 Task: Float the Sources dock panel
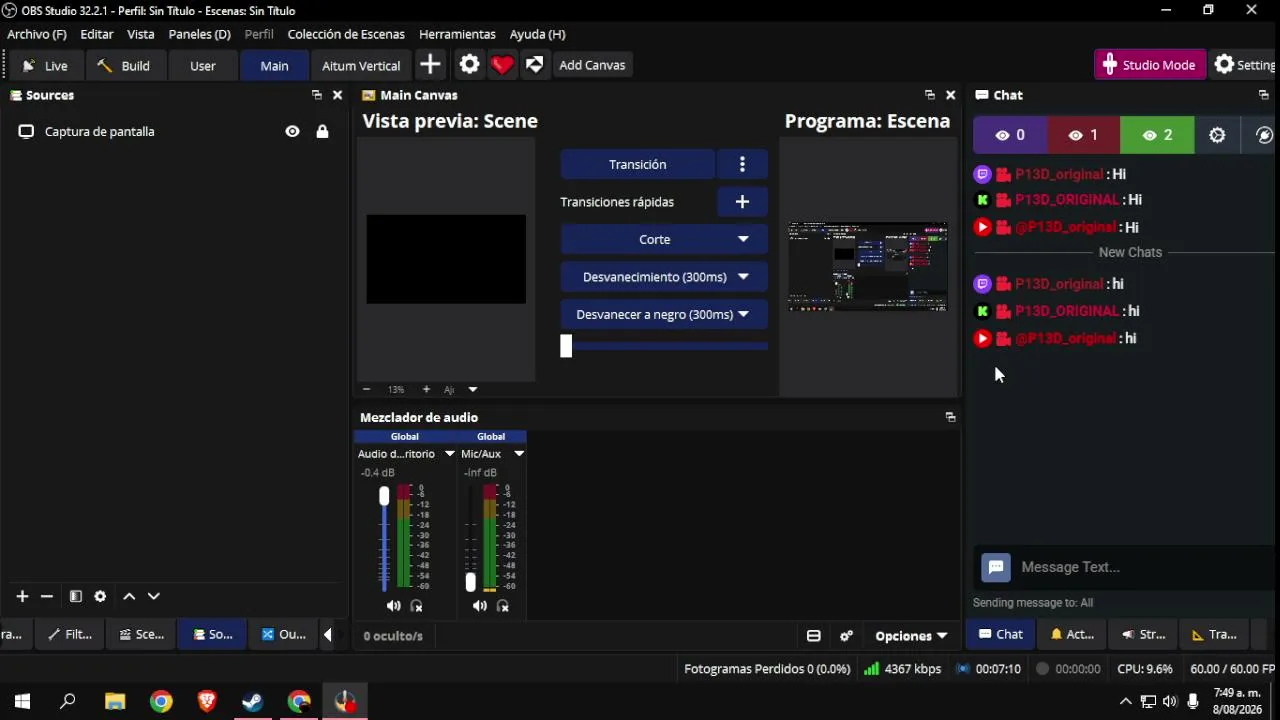tap(317, 95)
